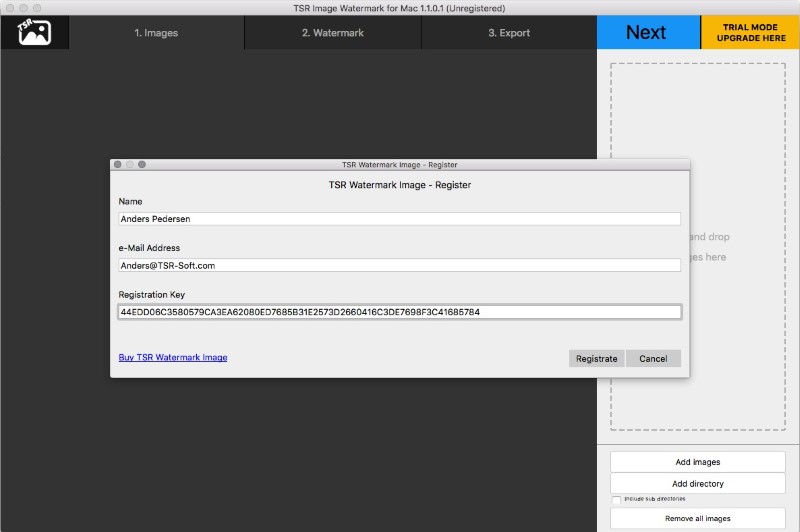Close the Register dialog window
Screen dimensions: 800x532
[x=118, y=164]
